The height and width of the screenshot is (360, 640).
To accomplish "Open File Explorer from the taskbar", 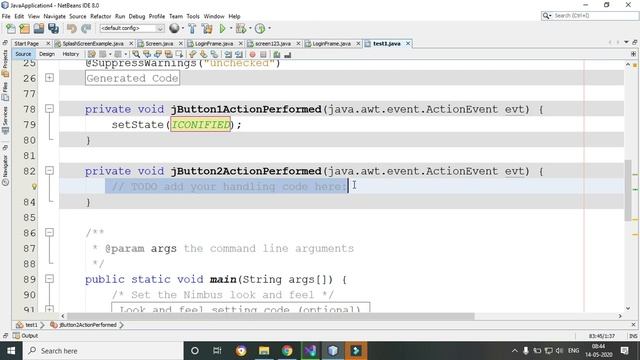I will coord(264,351).
